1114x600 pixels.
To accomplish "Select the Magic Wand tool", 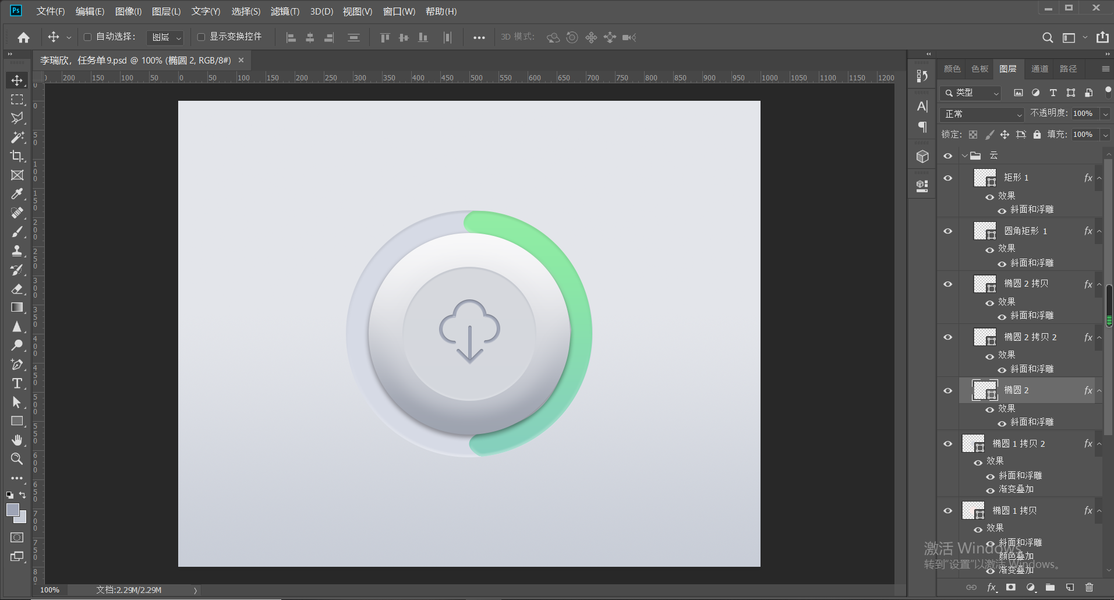I will [x=17, y=137].
